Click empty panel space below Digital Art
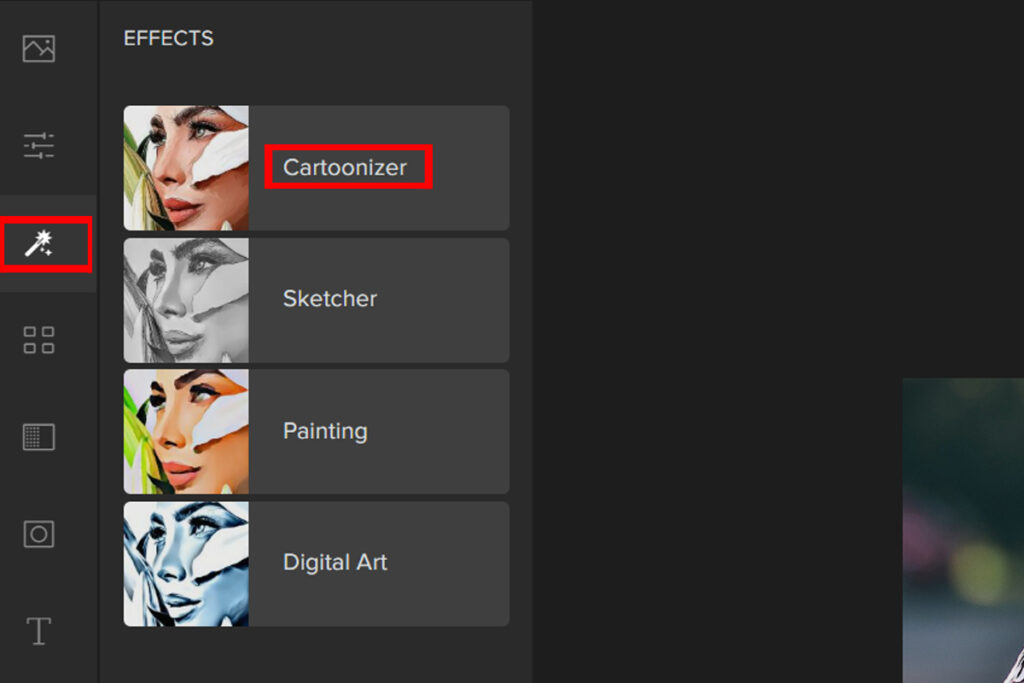The image size is (1024, 683). [x=317, y=655]
